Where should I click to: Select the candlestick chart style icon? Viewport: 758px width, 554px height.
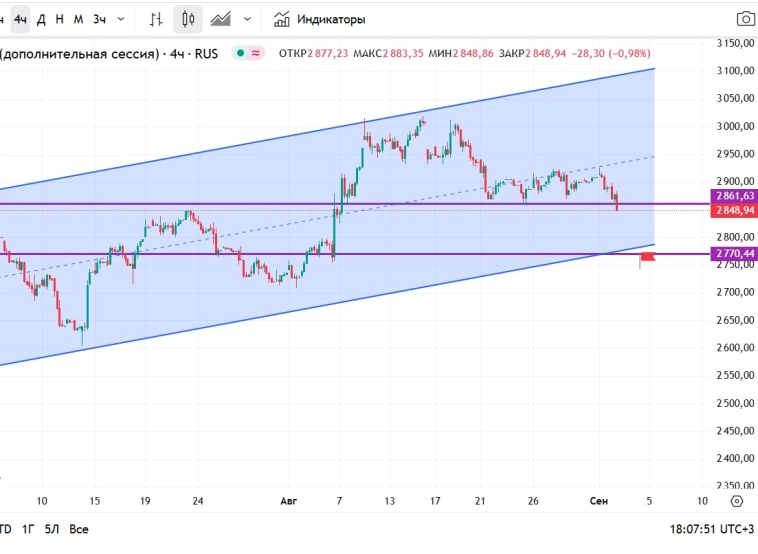187,19
